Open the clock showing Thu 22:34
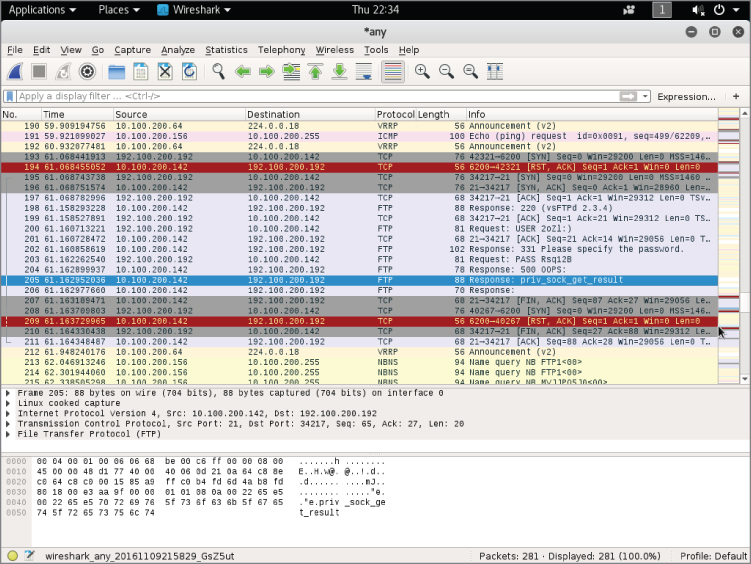The image size is (751, 564). 376,10
